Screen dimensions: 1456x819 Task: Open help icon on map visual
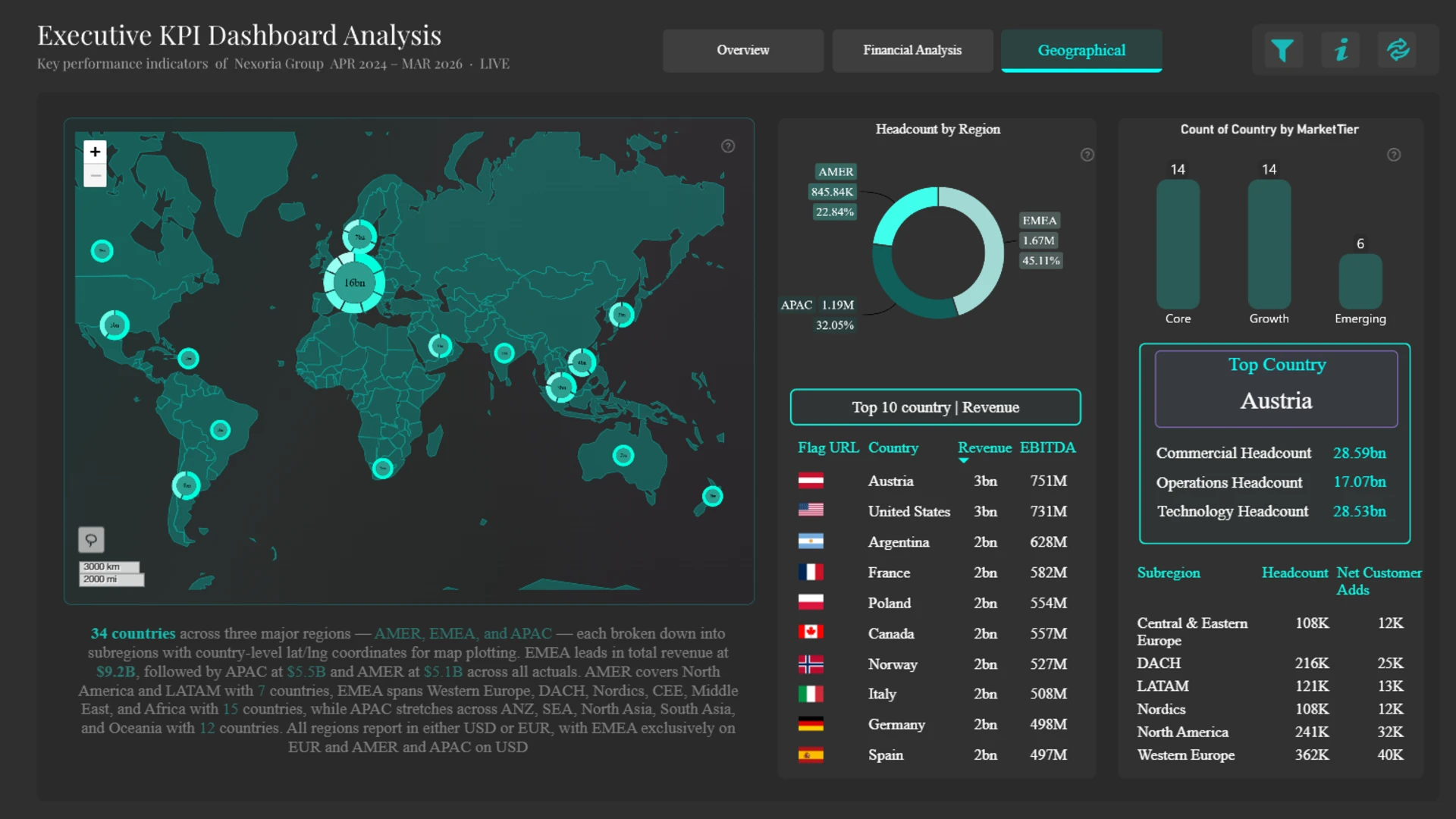pos(728,146)
